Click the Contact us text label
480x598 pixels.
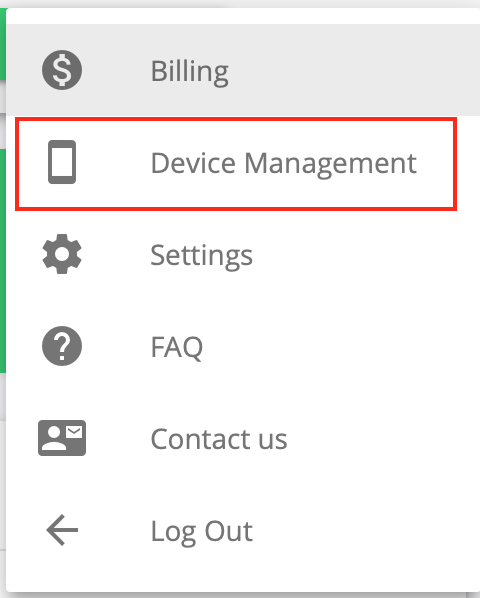tap(219, 439)
